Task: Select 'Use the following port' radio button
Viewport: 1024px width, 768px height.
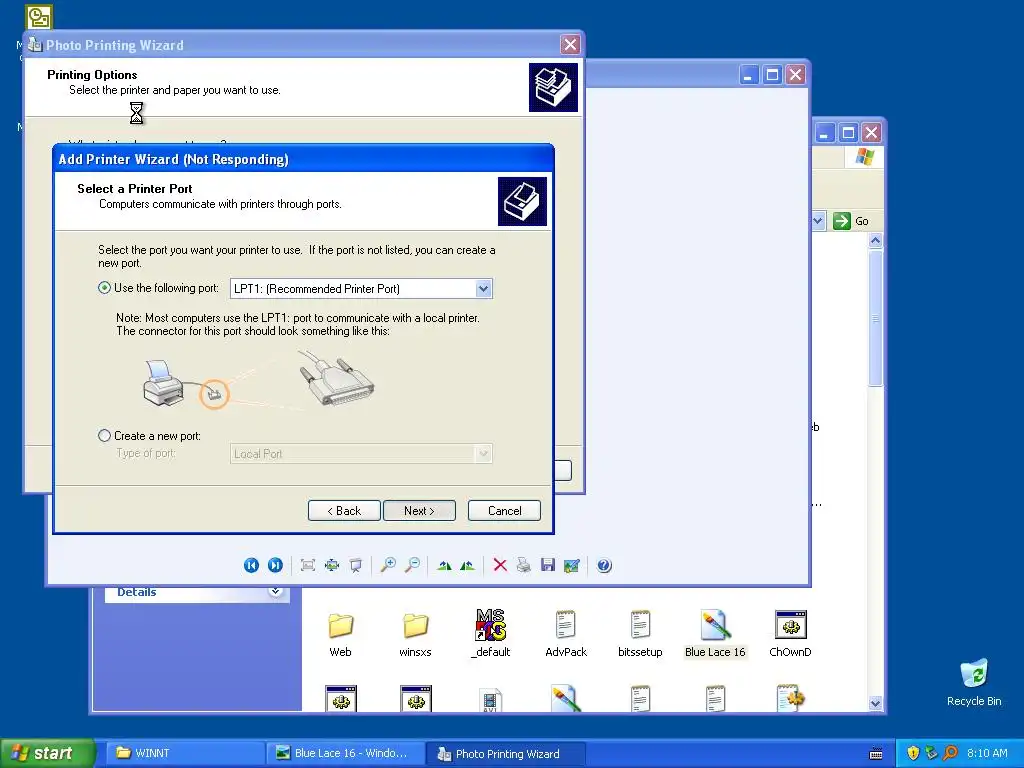Action: click(x=104, y=288)
